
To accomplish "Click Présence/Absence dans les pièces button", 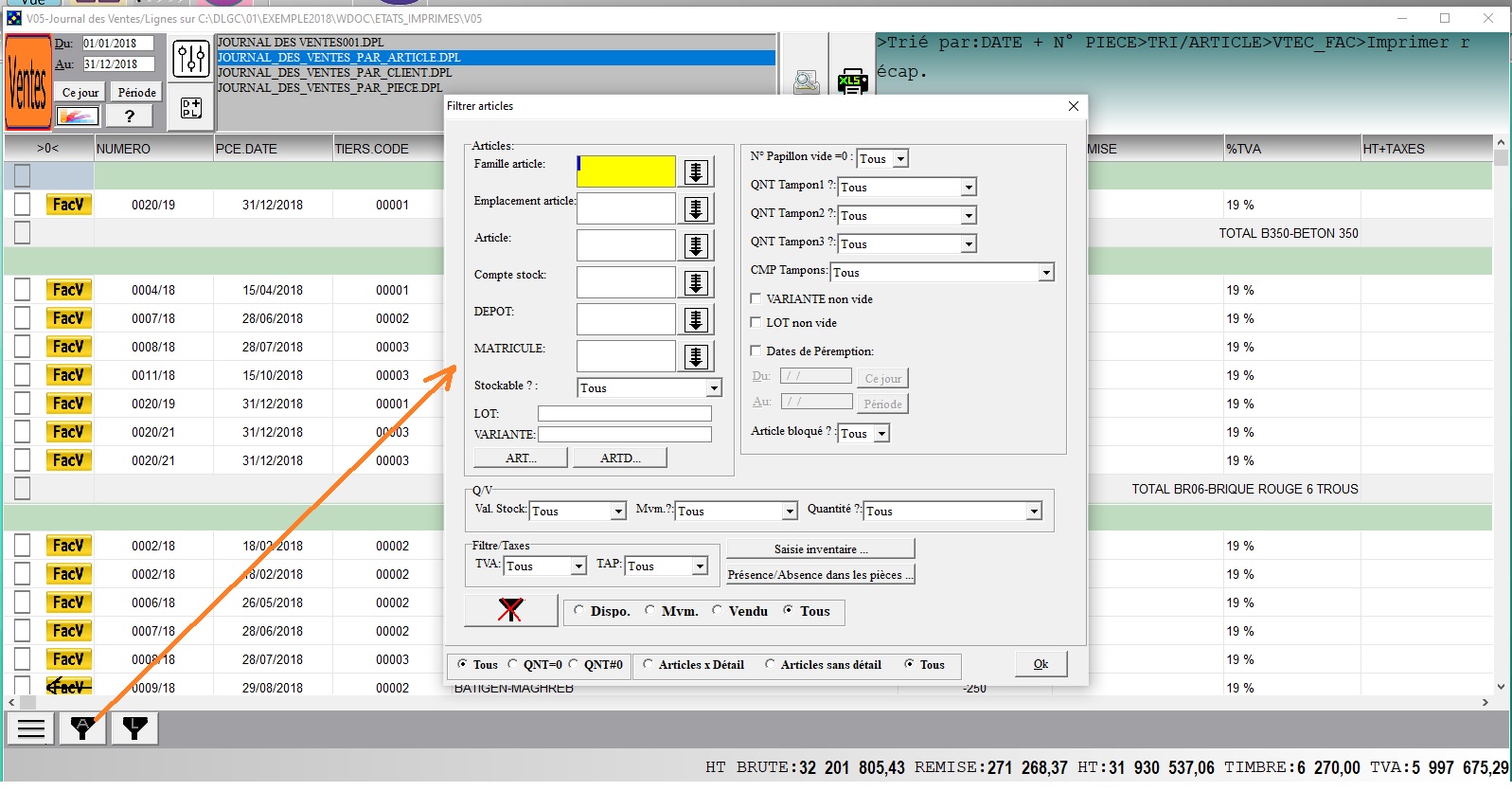I will pyautogui.click(x=820, y=574).
